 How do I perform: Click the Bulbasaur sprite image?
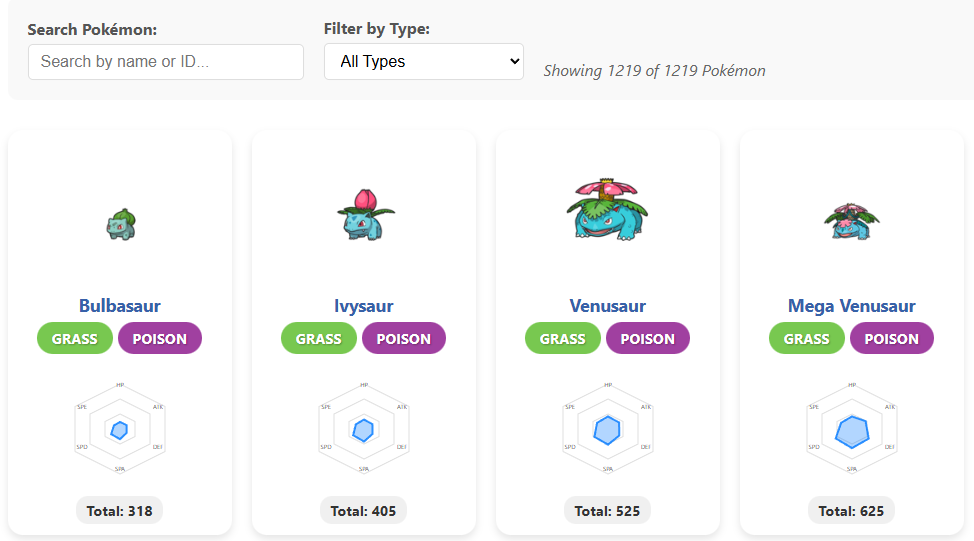120,224
